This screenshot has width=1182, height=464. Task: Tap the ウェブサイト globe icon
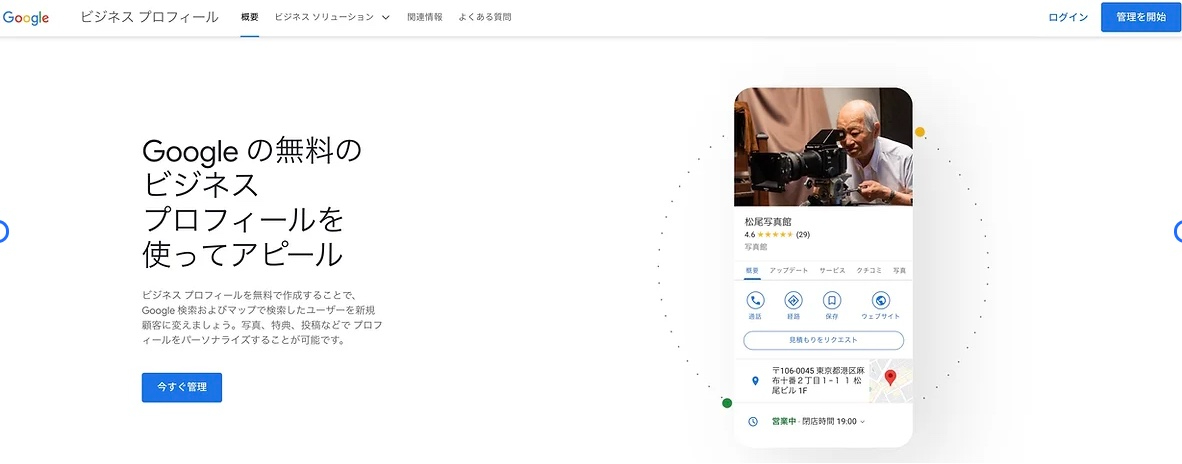880,301
